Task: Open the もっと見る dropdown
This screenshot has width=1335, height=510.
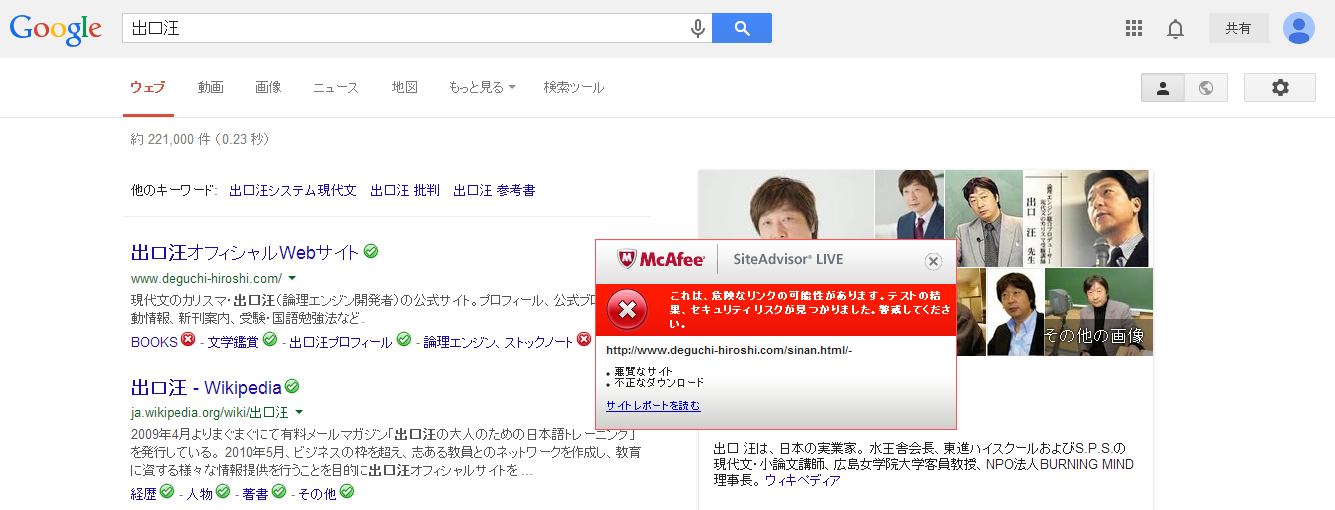Action: click(482, 87)
